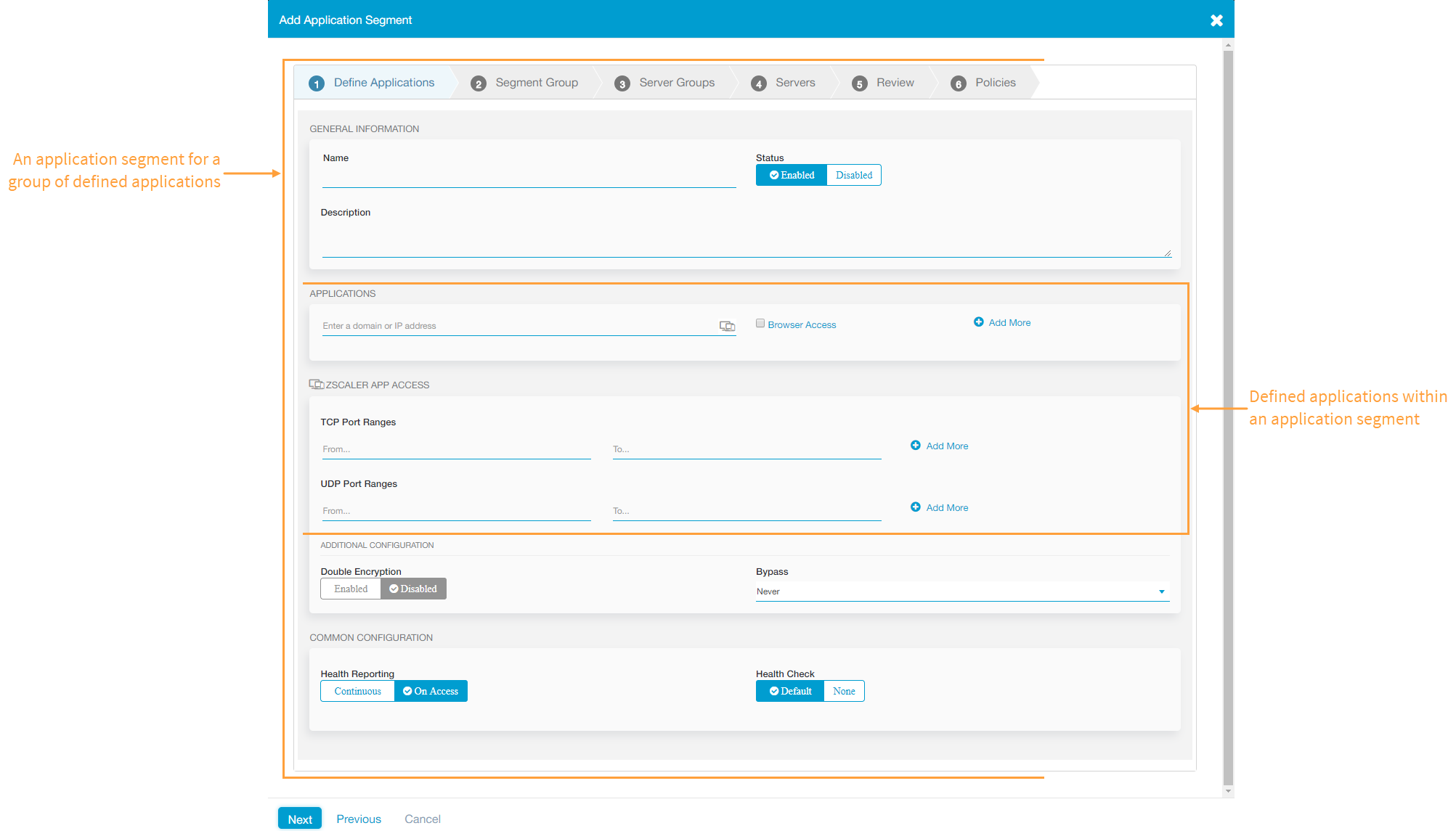Set Health Check to None
Image resolution: width=1456 pixels, height=831 pixels.
point(843,691)
